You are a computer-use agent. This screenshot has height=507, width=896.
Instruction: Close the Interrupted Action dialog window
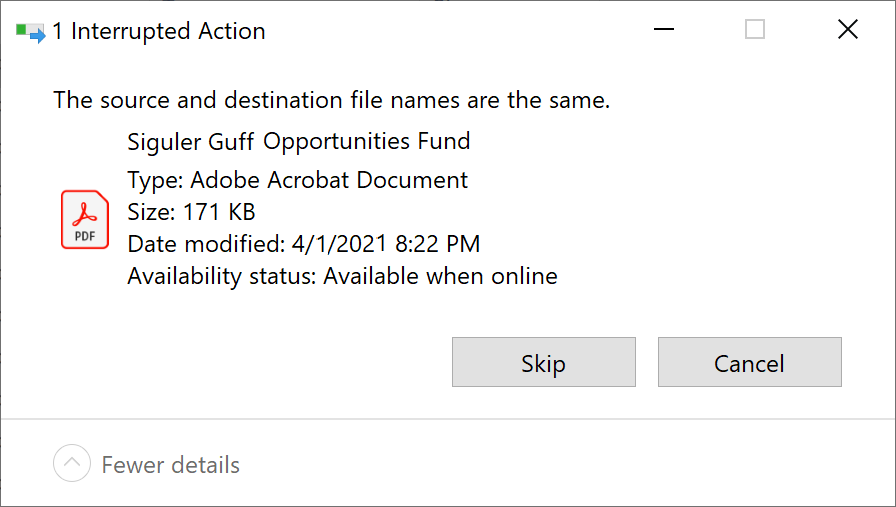coord(848,29)
